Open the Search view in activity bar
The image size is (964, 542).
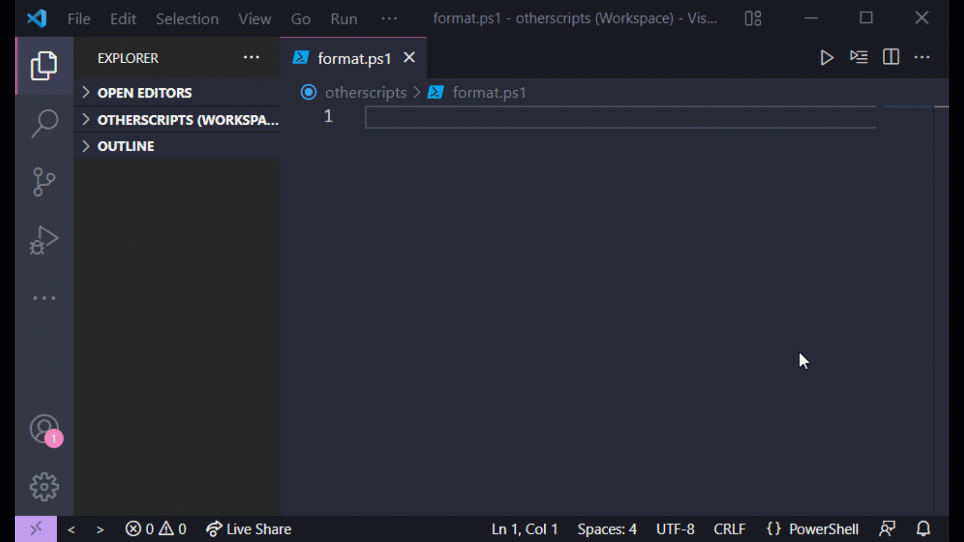(44, 123)
